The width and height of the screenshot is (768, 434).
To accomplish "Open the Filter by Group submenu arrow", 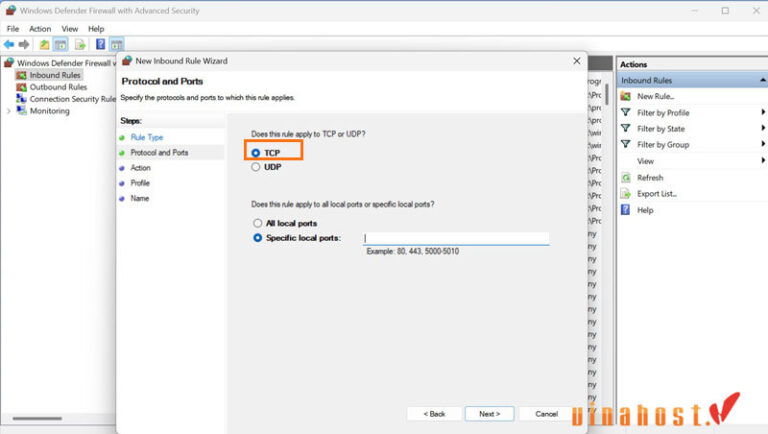I will 763,144.
